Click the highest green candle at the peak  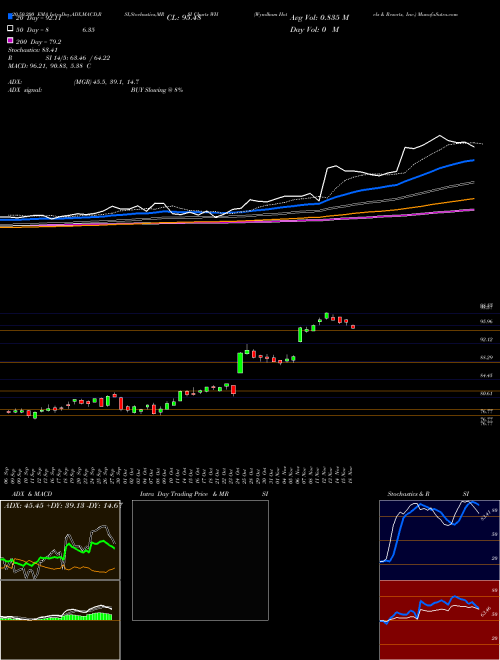(326, 316)
